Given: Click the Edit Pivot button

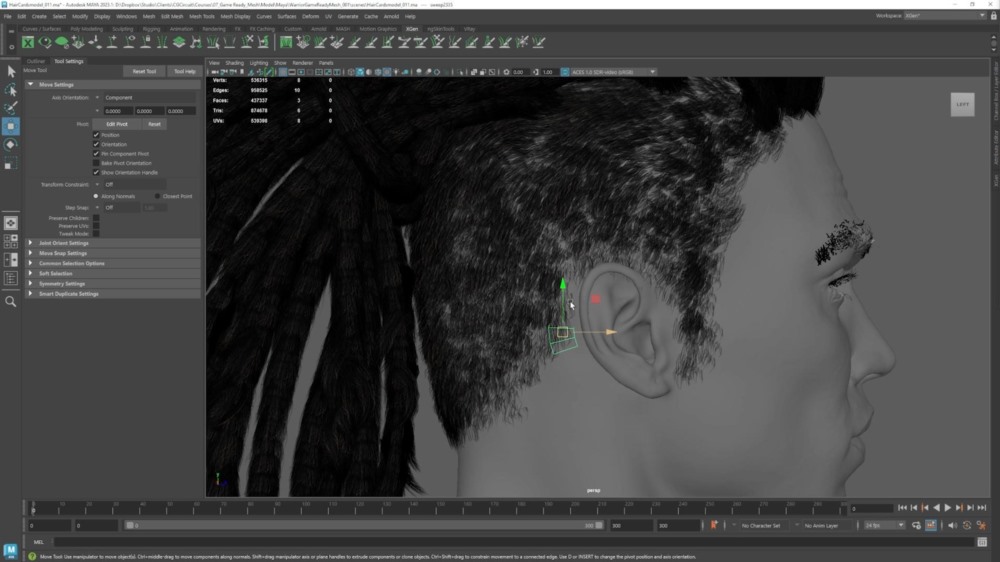Looking at the screenshot, I should (x=117, y=124).
